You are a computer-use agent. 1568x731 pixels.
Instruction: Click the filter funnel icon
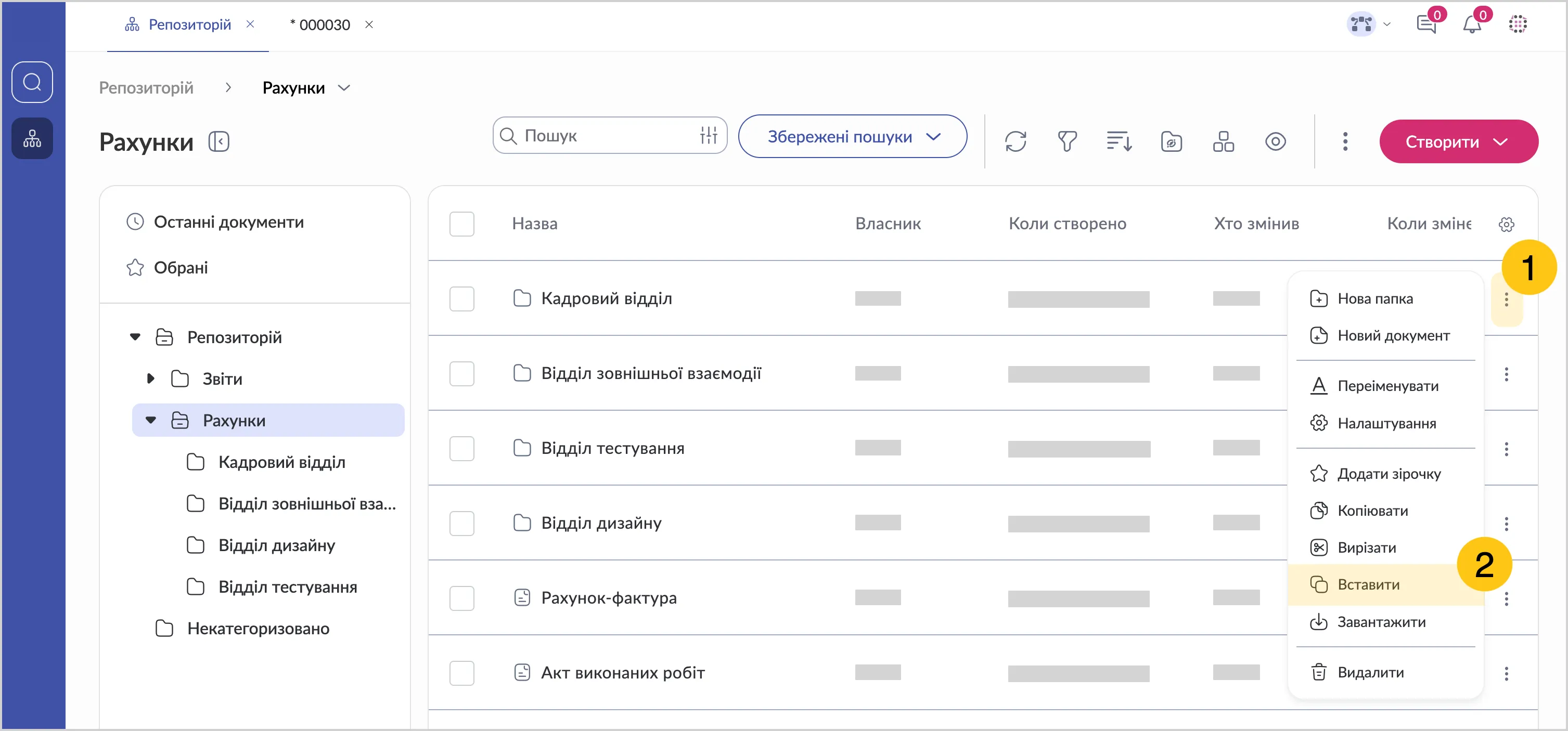pos(1067,142)
